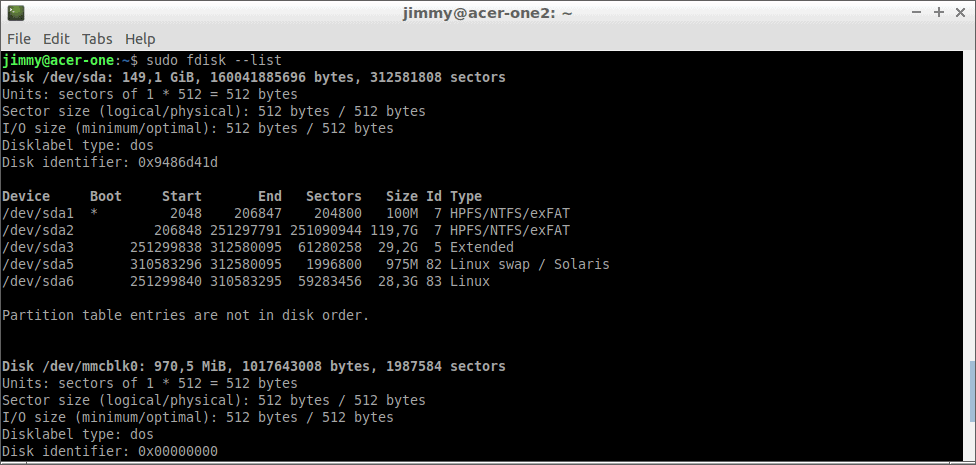This screenshot has height=465, width=976.
Task: Click the boot asterisk on the sda1 row
Action: 94,214
